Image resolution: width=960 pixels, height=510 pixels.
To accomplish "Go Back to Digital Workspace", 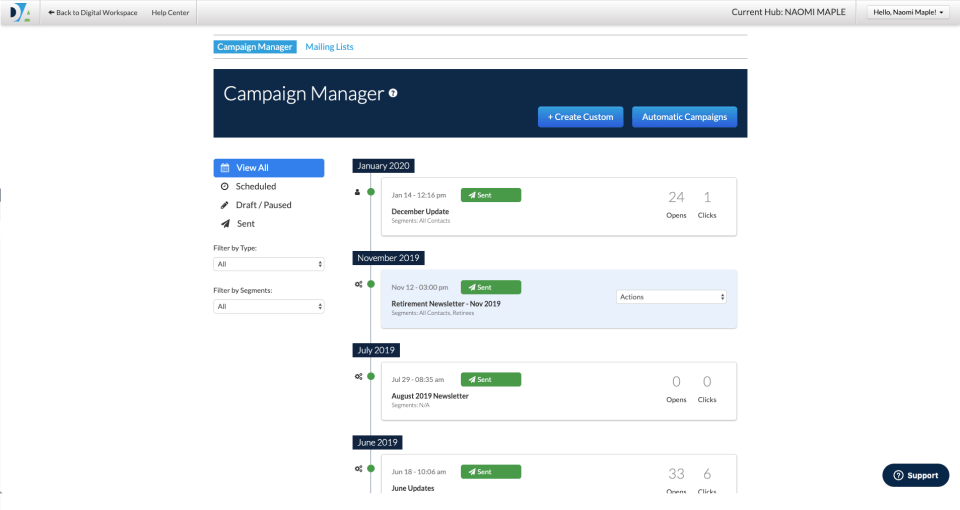I will (93, 12).
